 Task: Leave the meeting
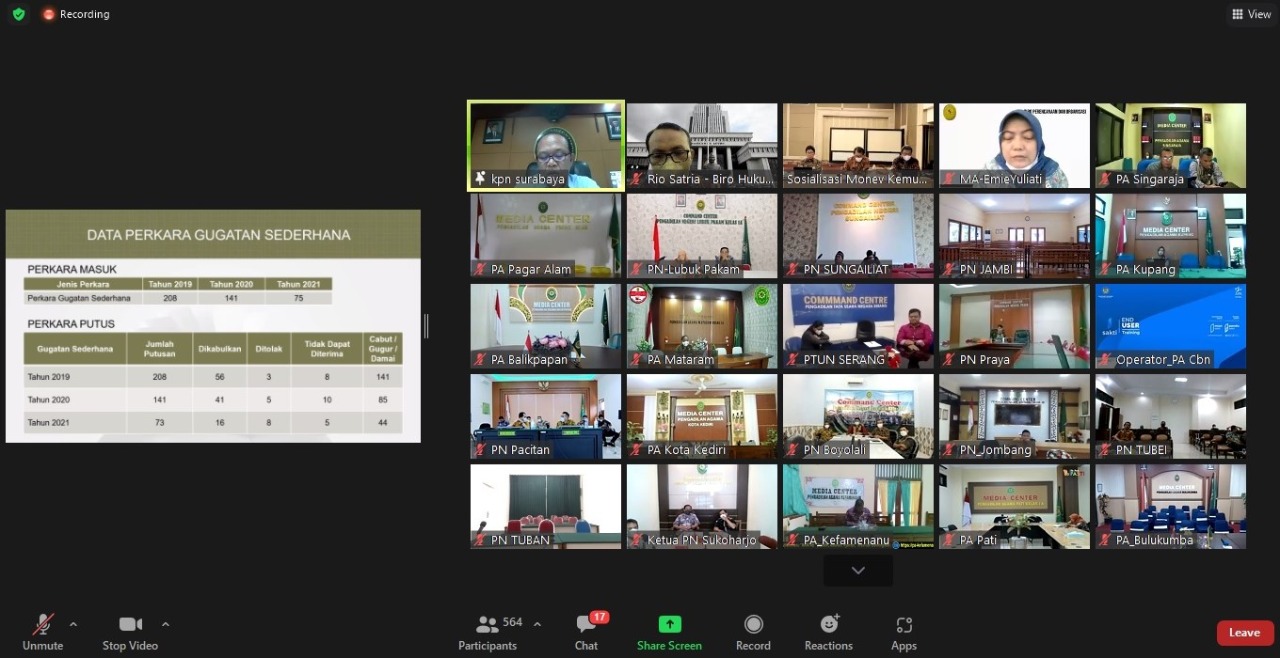click(1244, 632)
